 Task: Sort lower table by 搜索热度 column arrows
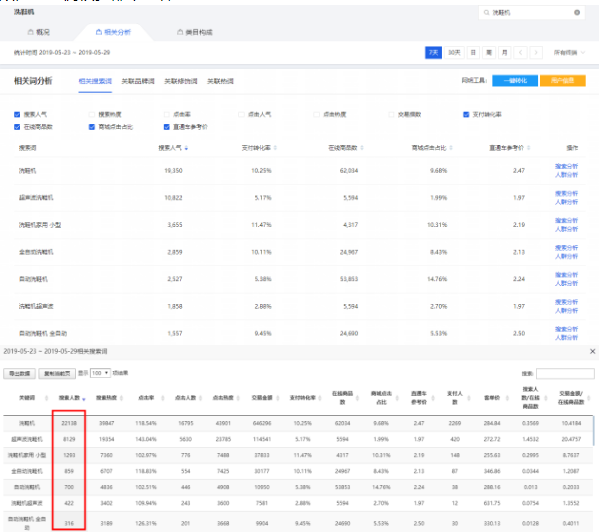[121, 398]
